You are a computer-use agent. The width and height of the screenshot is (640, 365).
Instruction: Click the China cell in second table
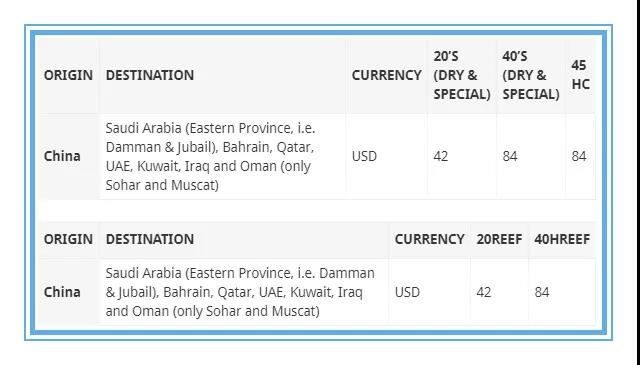(x=62, y=292)
